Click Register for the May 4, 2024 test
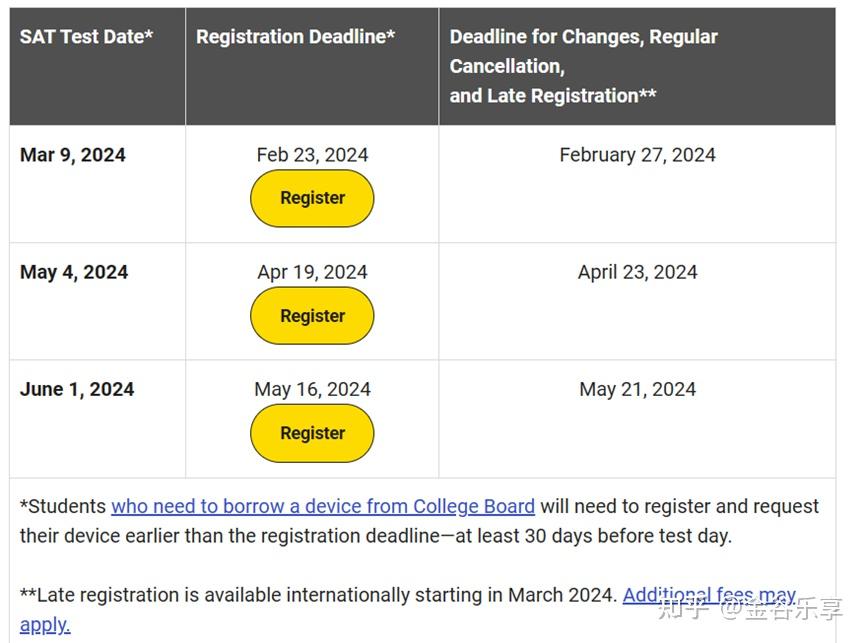Screen dimensions: 865x643 pyautogui.click(x=312, y=316)
